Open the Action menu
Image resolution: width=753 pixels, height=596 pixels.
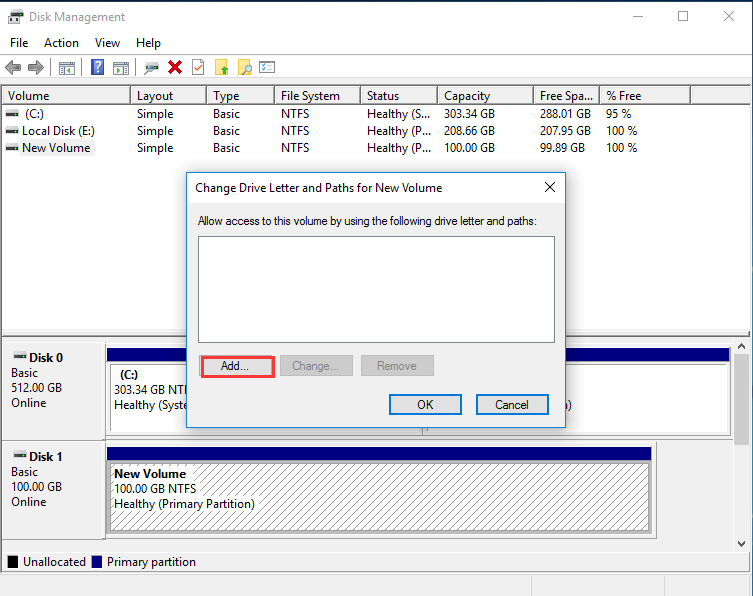61,43
